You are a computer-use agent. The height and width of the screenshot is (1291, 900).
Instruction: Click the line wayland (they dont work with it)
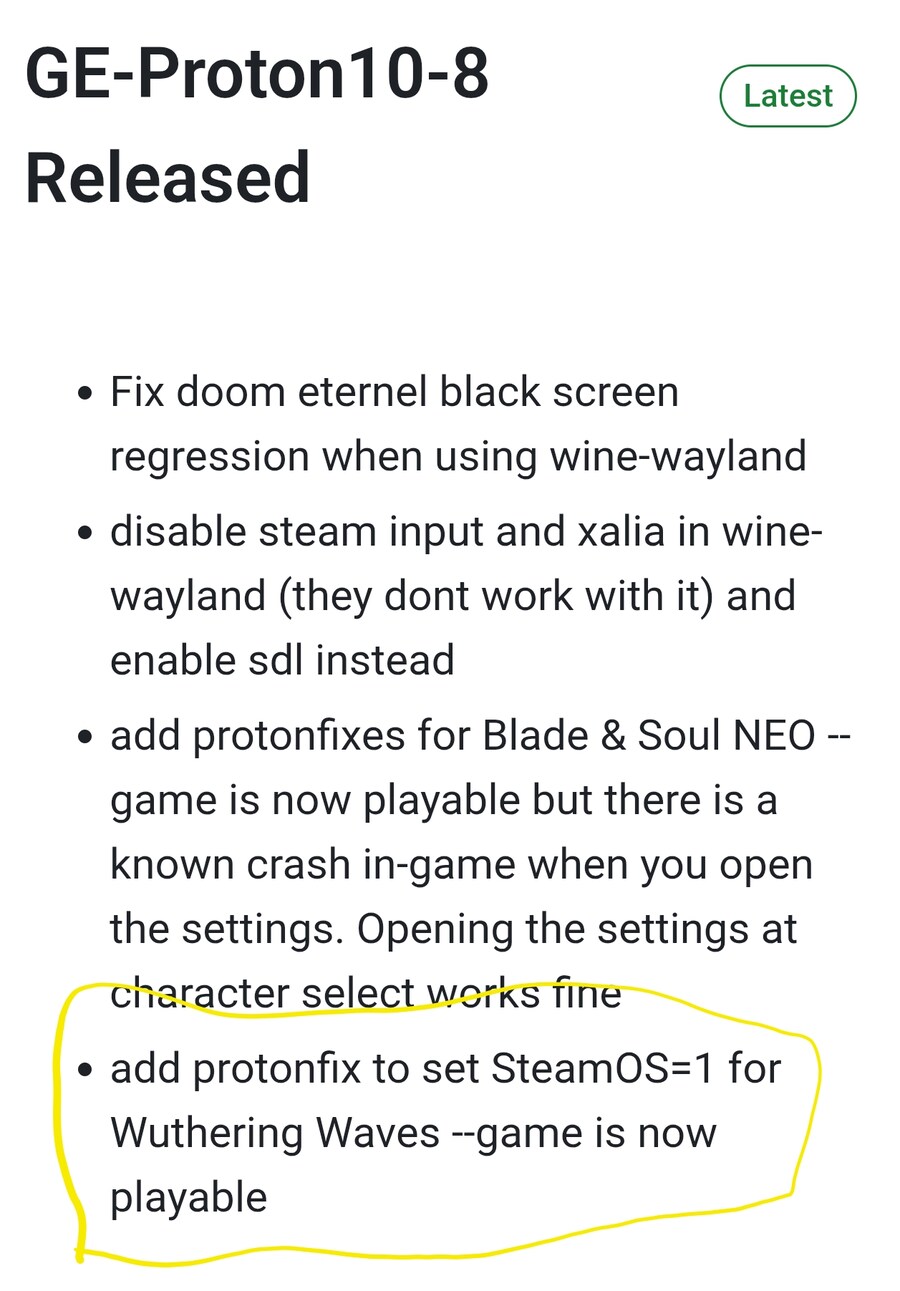coord(453,596)
